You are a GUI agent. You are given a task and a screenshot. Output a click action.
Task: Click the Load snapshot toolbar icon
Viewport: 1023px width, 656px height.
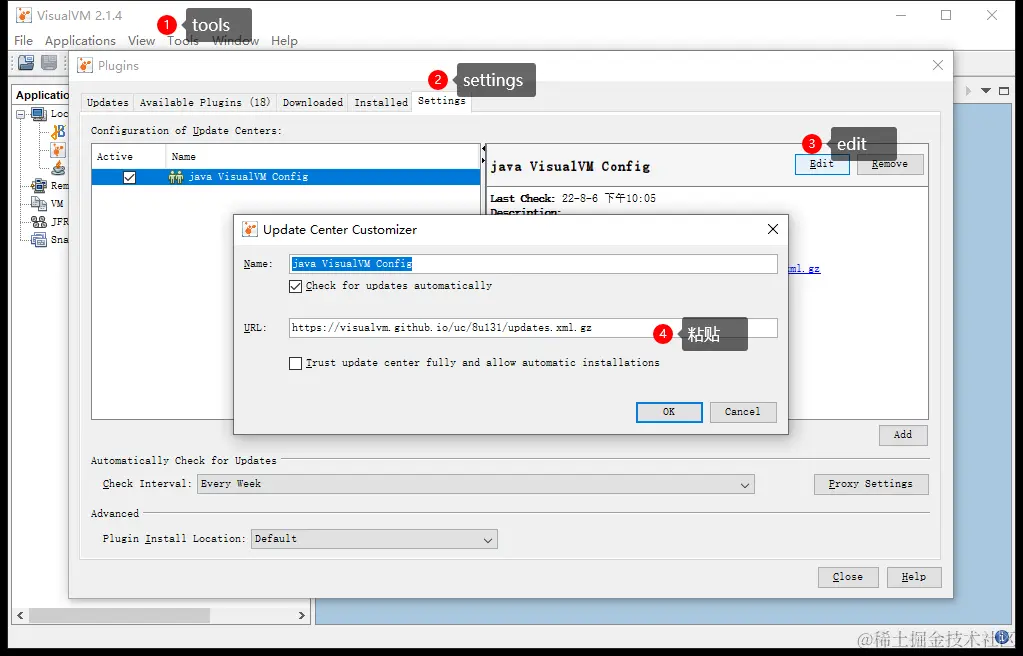tap(26, 63)
